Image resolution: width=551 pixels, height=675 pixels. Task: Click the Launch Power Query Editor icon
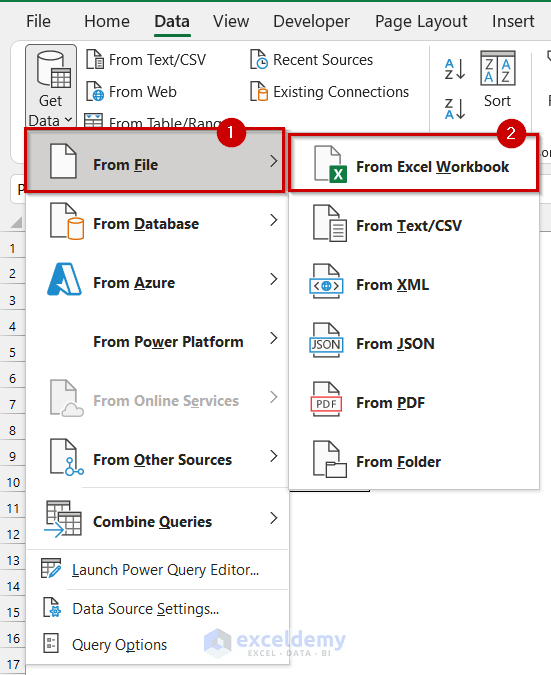click(51, 568)
